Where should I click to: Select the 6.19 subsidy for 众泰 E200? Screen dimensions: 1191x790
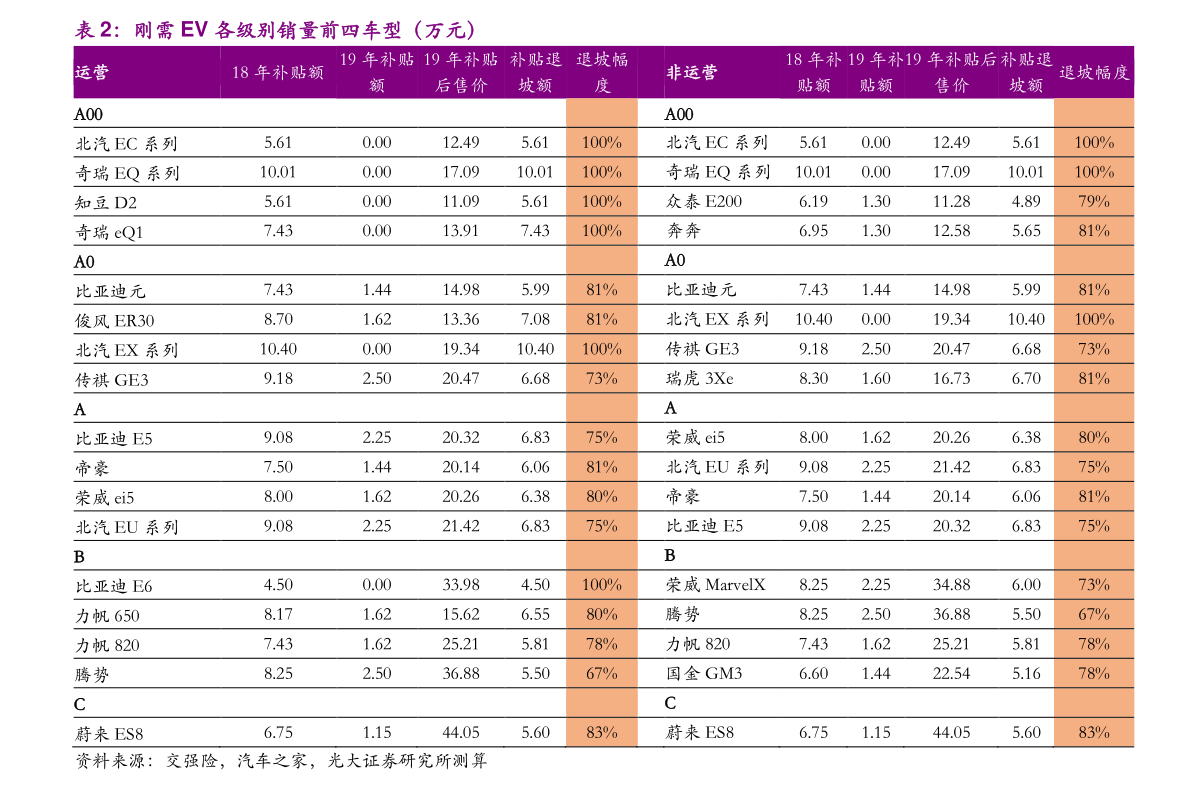coord(813,201)
